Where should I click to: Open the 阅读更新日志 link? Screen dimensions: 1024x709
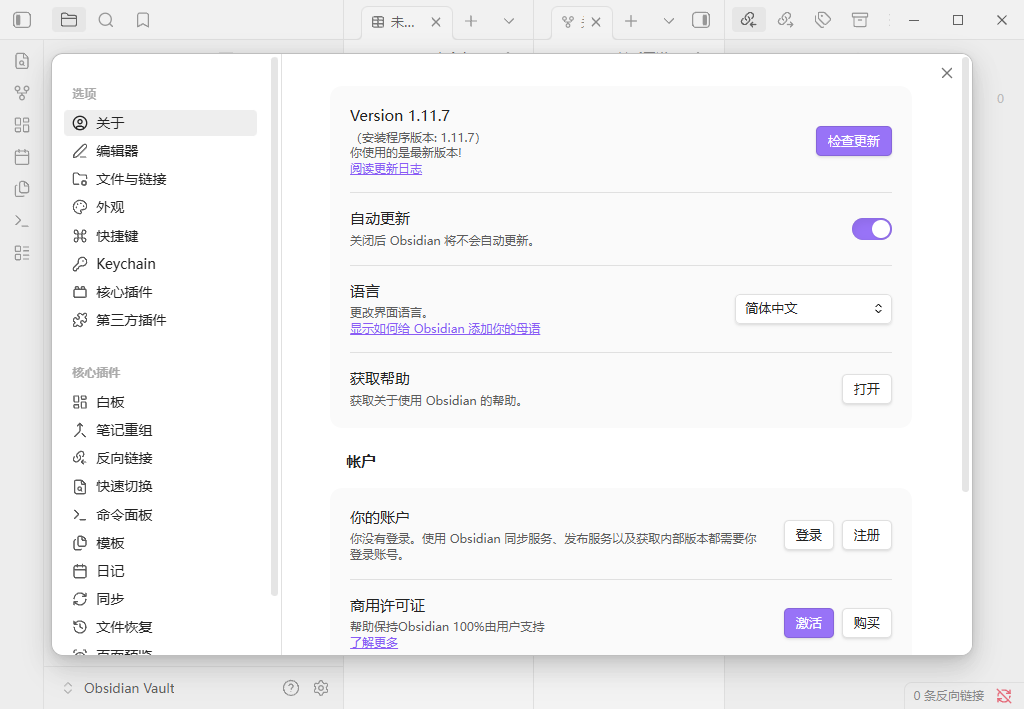pyautogui.click(x=386, y=168)
